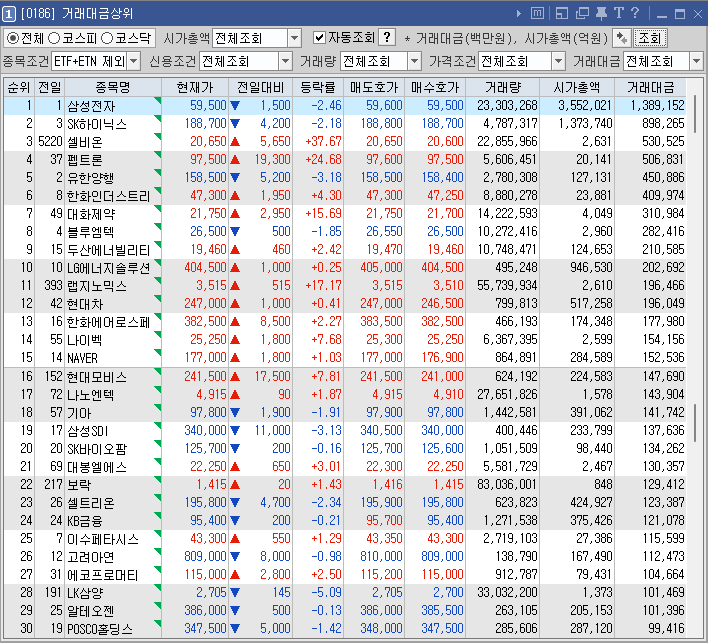Select the 유한양행 stock name
Image resolution: width=708 pixels, height=643 pixels.
(90, 178)
